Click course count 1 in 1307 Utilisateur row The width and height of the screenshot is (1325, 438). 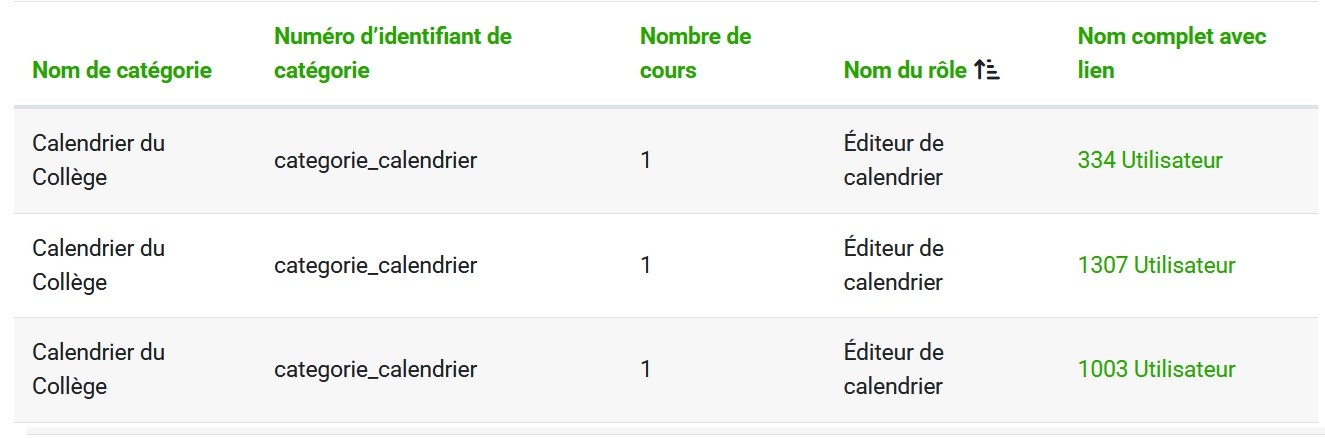click(x=646, y=265)
